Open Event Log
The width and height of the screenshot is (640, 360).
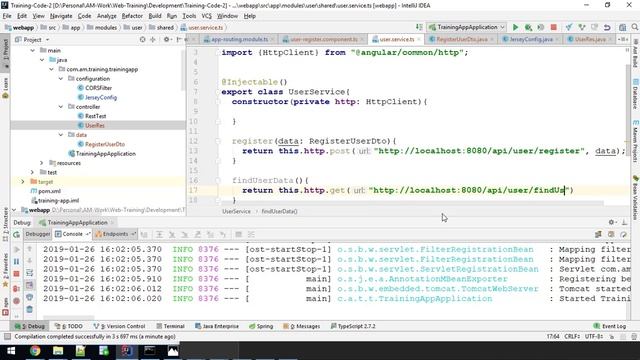tap(610, 327)
